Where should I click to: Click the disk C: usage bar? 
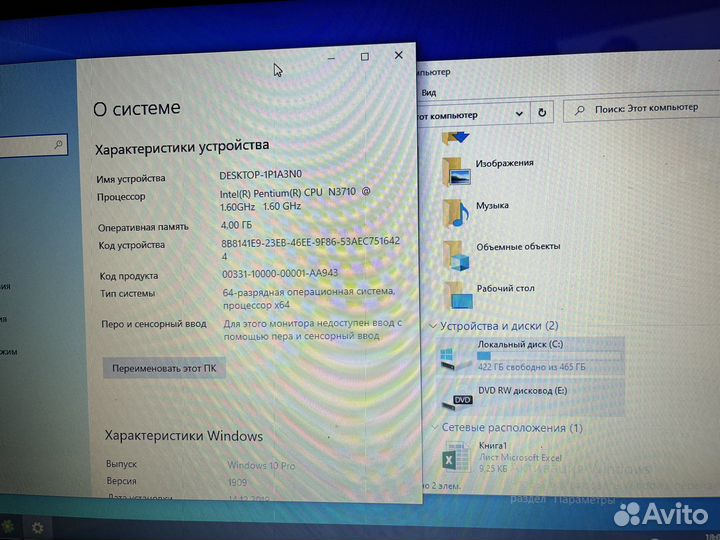click(x=549, y=356)
